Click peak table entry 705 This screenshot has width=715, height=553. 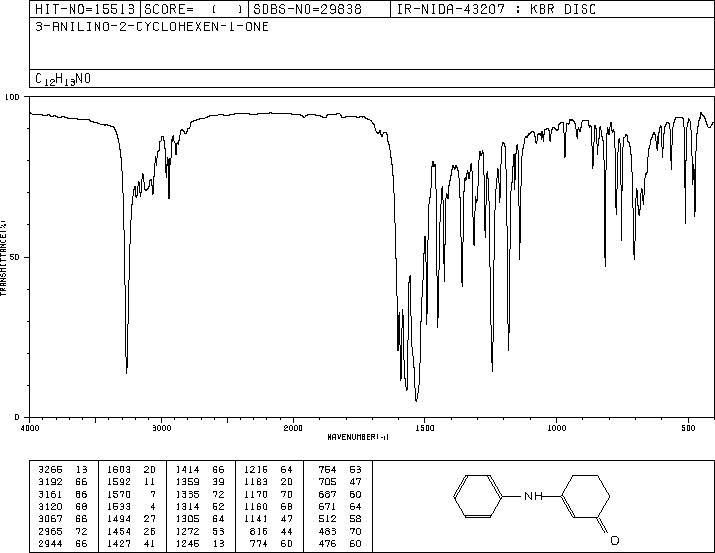click(340, 482)
